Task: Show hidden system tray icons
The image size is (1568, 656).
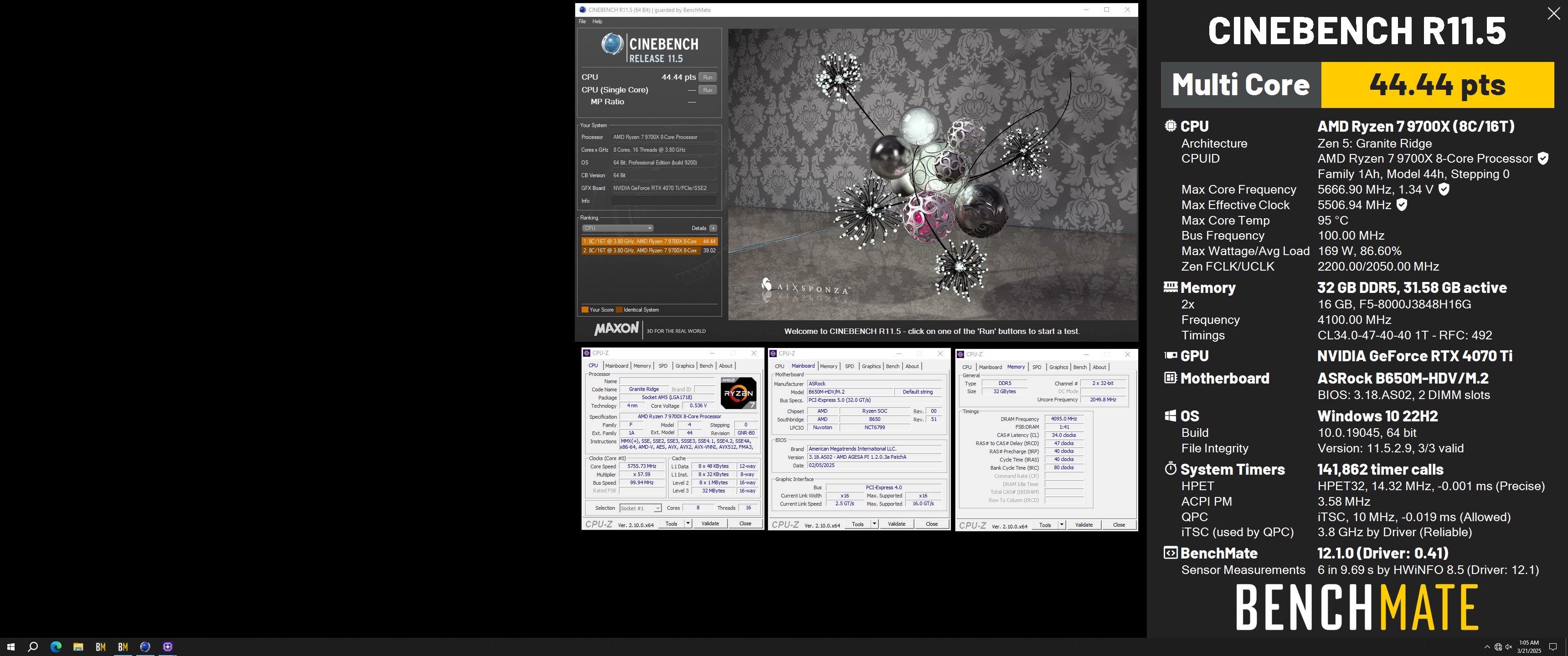Action: tap(1487, 647)
